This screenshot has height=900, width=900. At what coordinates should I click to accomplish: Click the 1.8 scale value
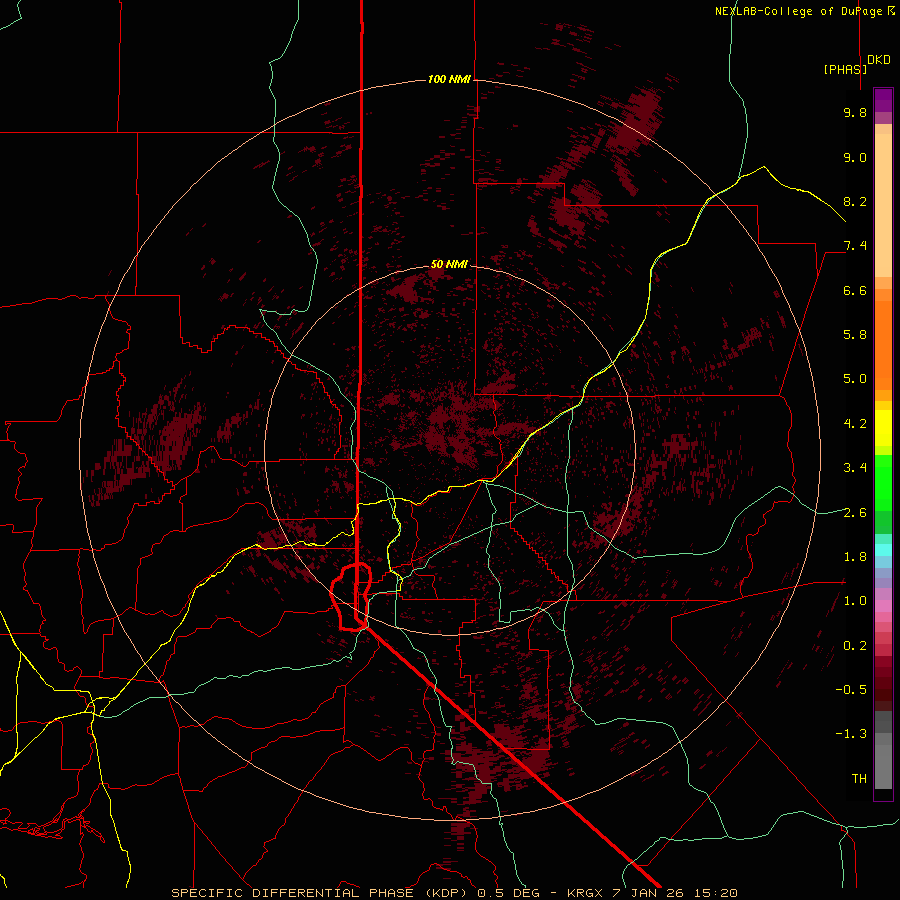pos(855,557)
